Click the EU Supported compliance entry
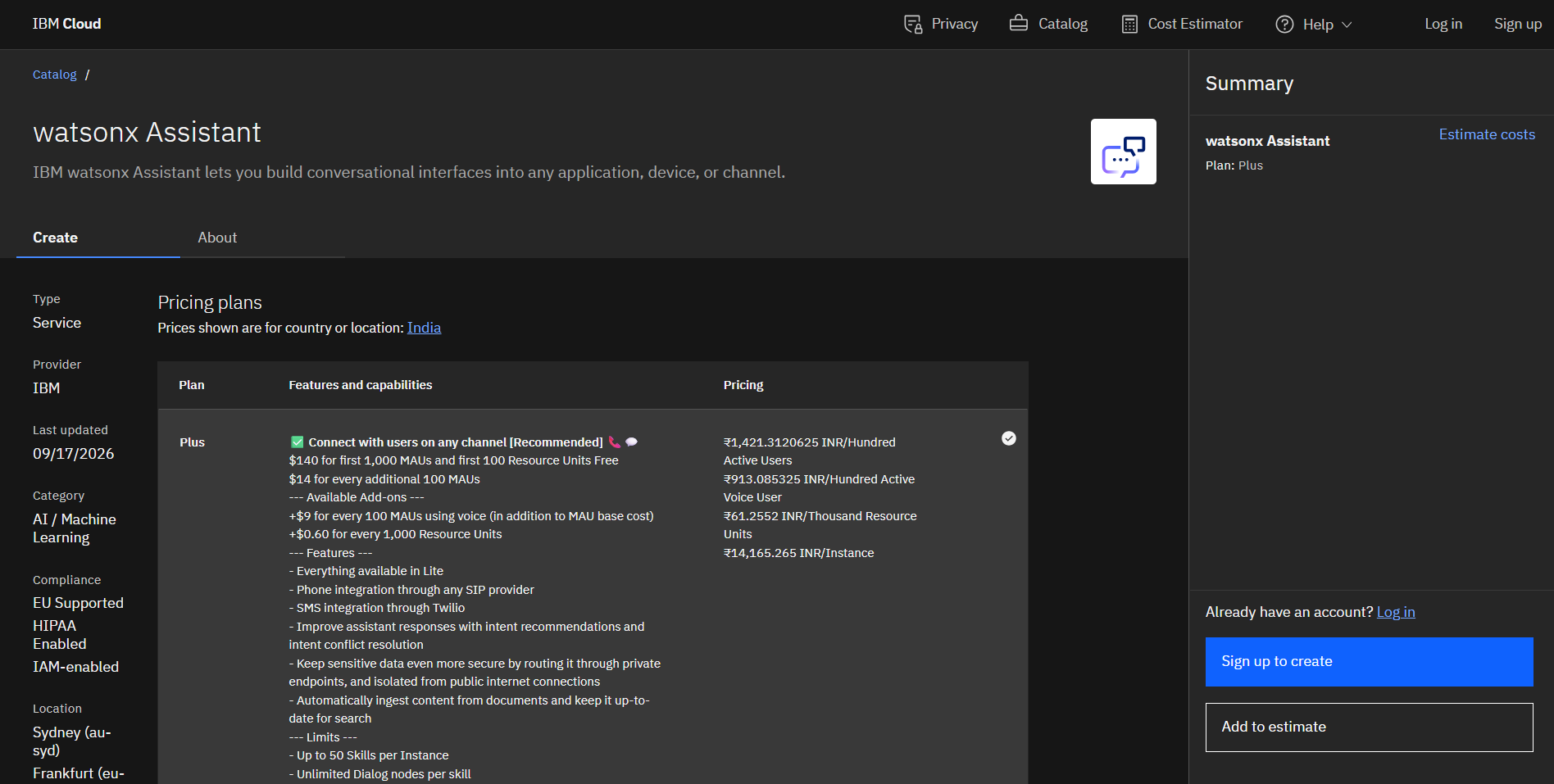 [x=78, y=603]
